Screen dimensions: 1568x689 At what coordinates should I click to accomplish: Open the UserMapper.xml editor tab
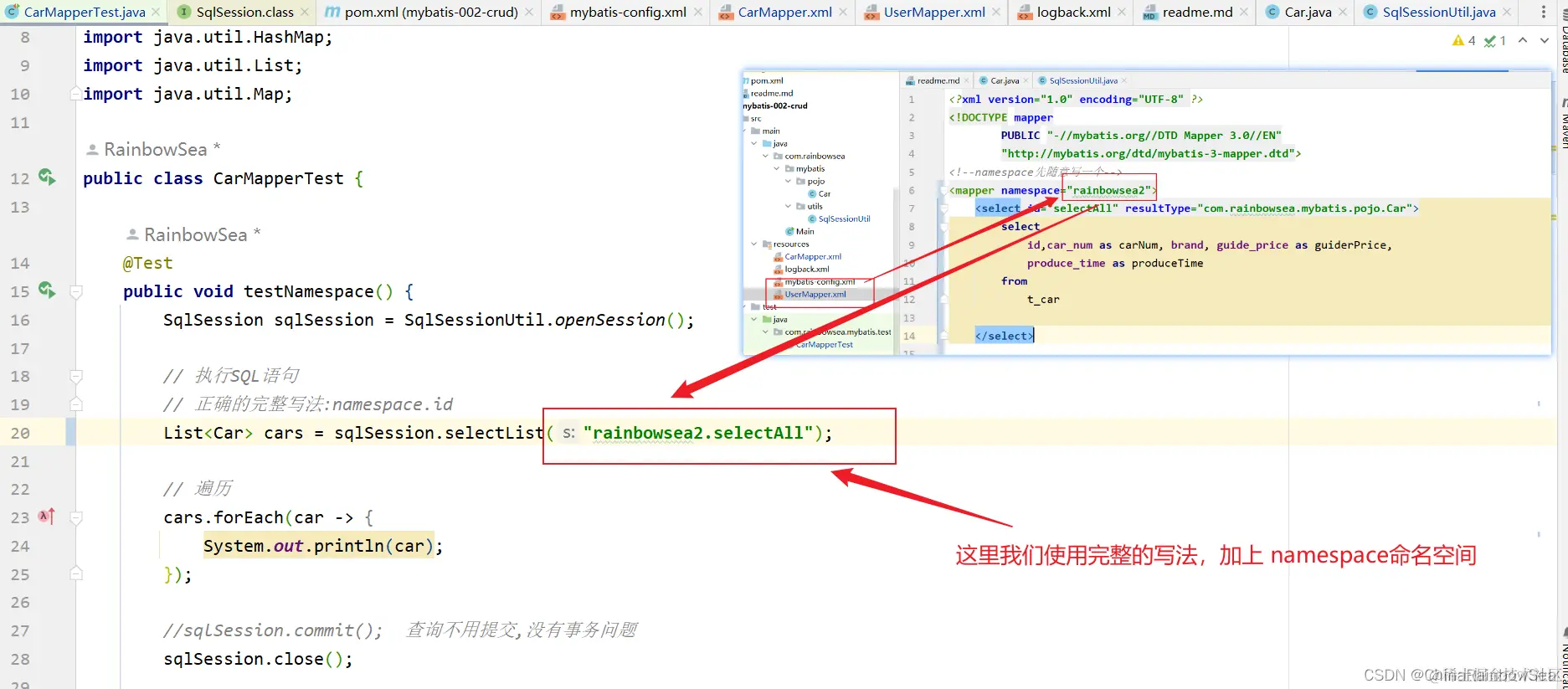coord(934,12)
